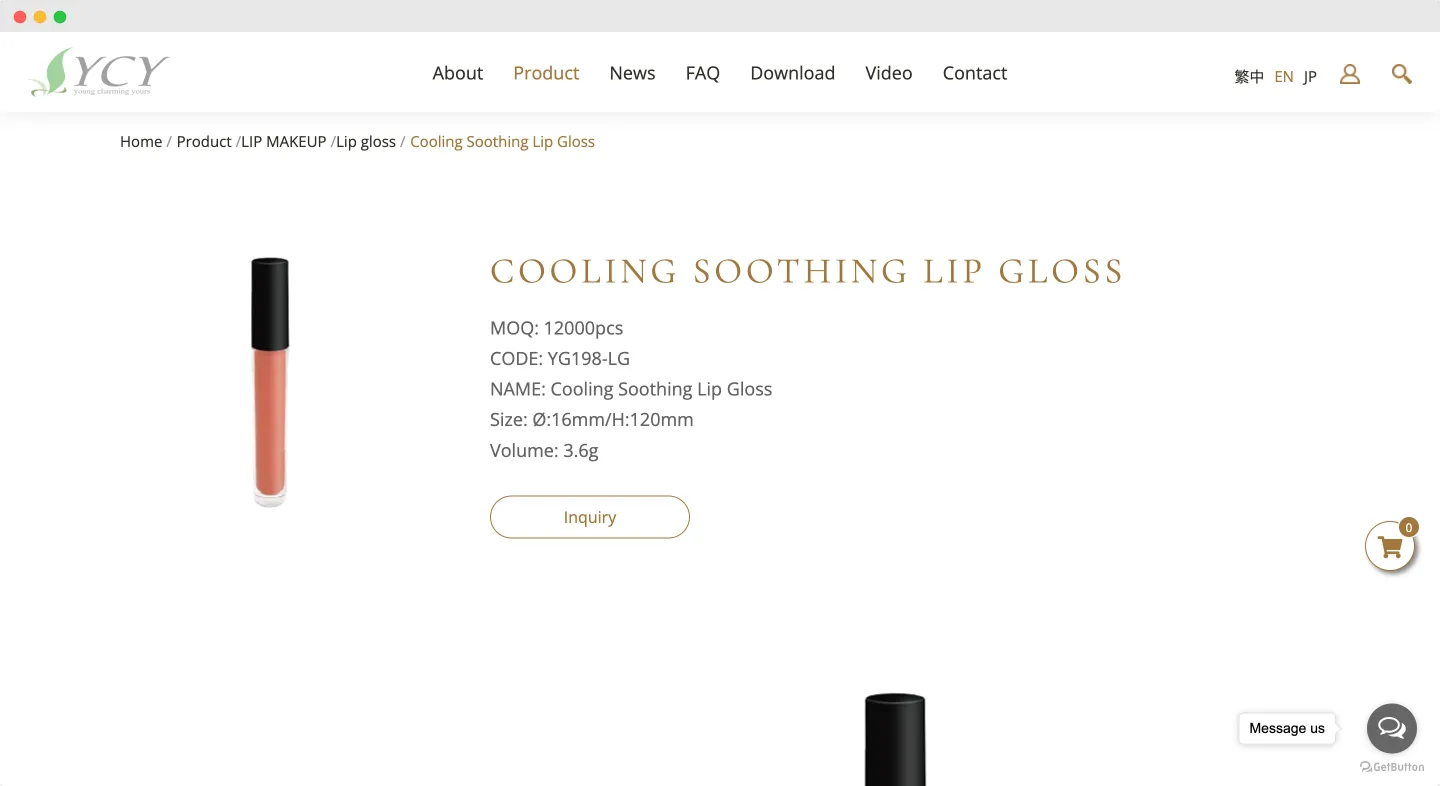Go to the Product menu
This screenshot has width=1440, height=786.
546,73
